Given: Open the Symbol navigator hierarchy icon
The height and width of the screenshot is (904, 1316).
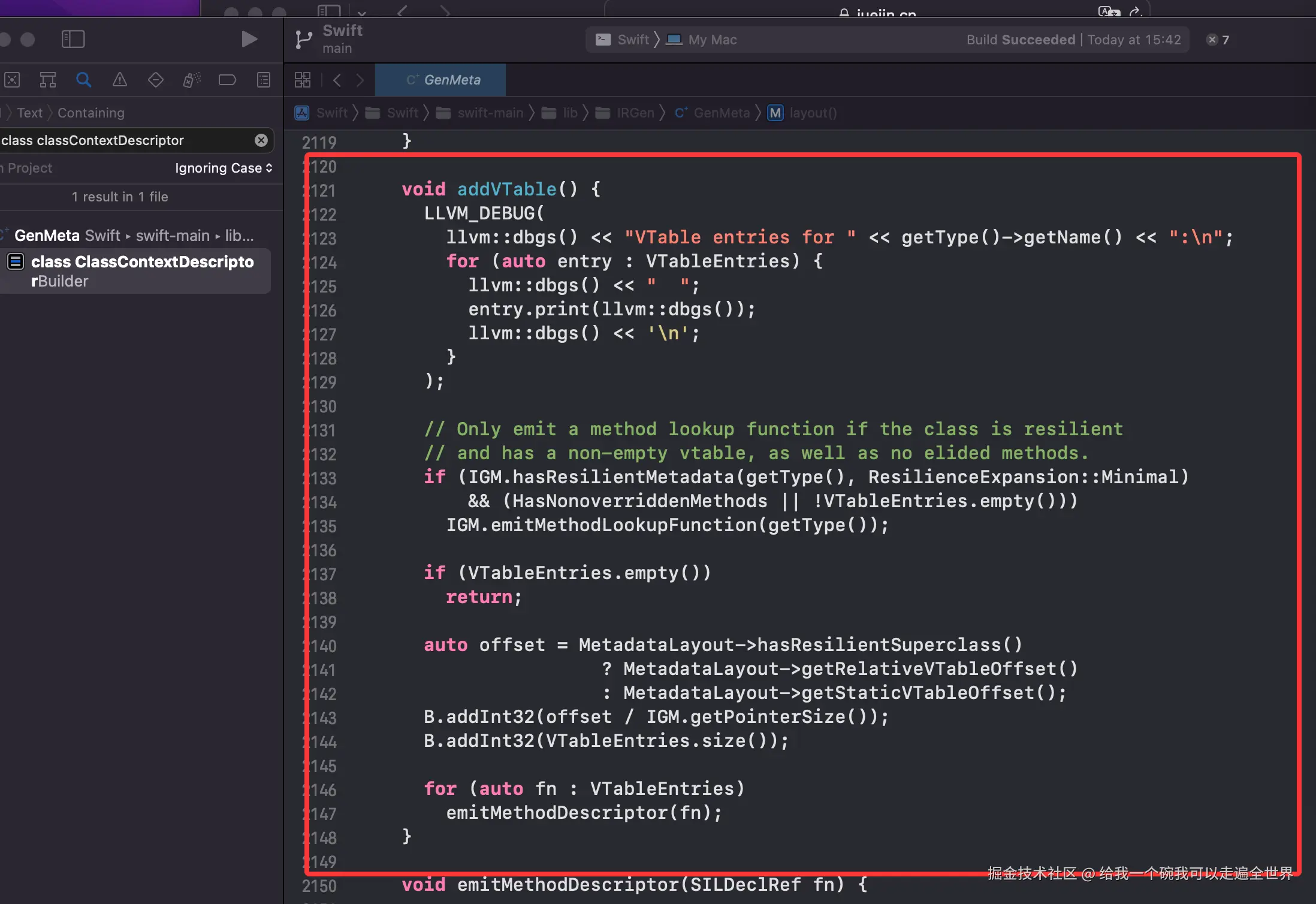Looking at the screenshot, I should tap(48, 80).
